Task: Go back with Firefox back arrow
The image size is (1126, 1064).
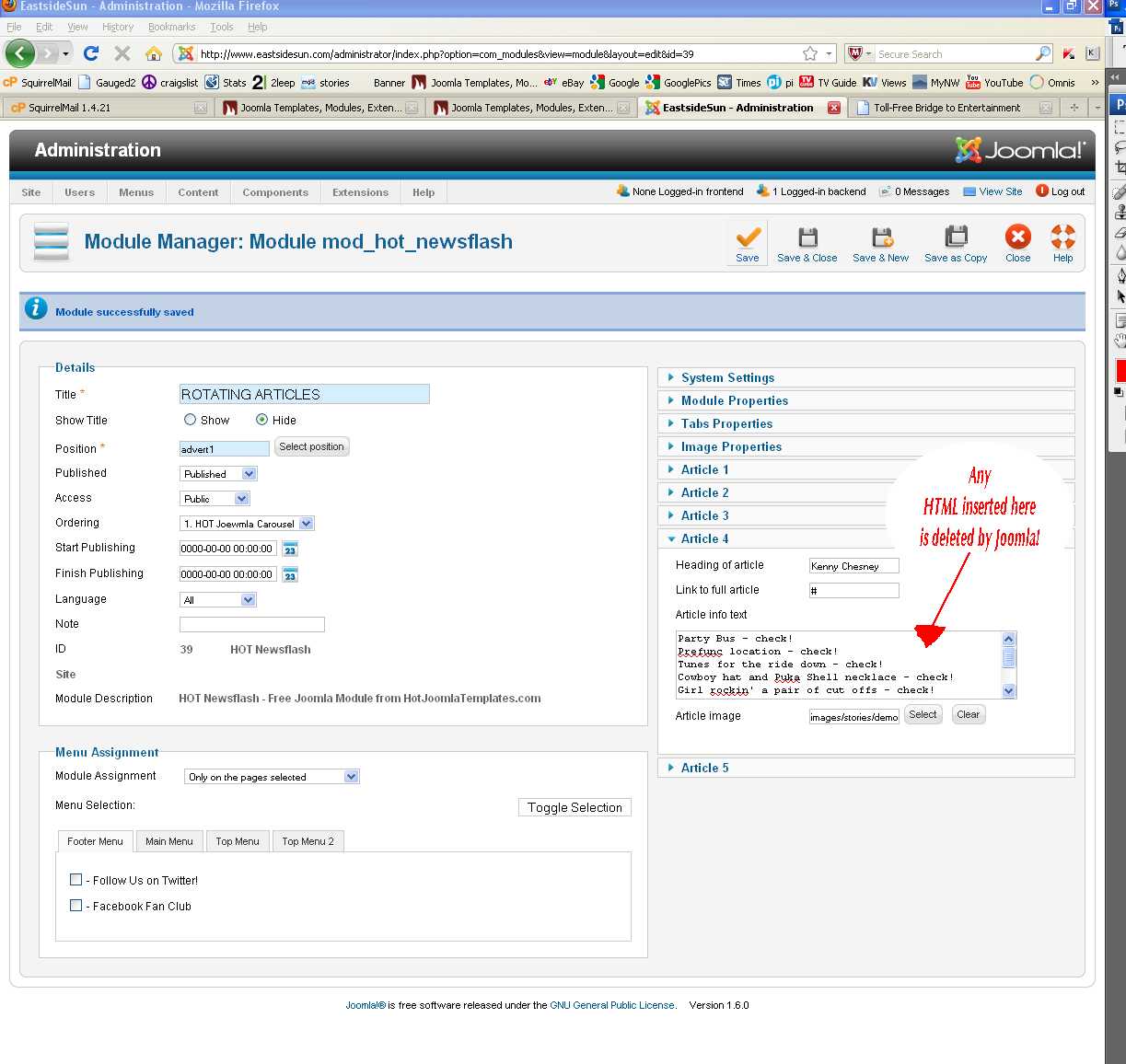Action: pyautogui.click(x=20, y=53)
